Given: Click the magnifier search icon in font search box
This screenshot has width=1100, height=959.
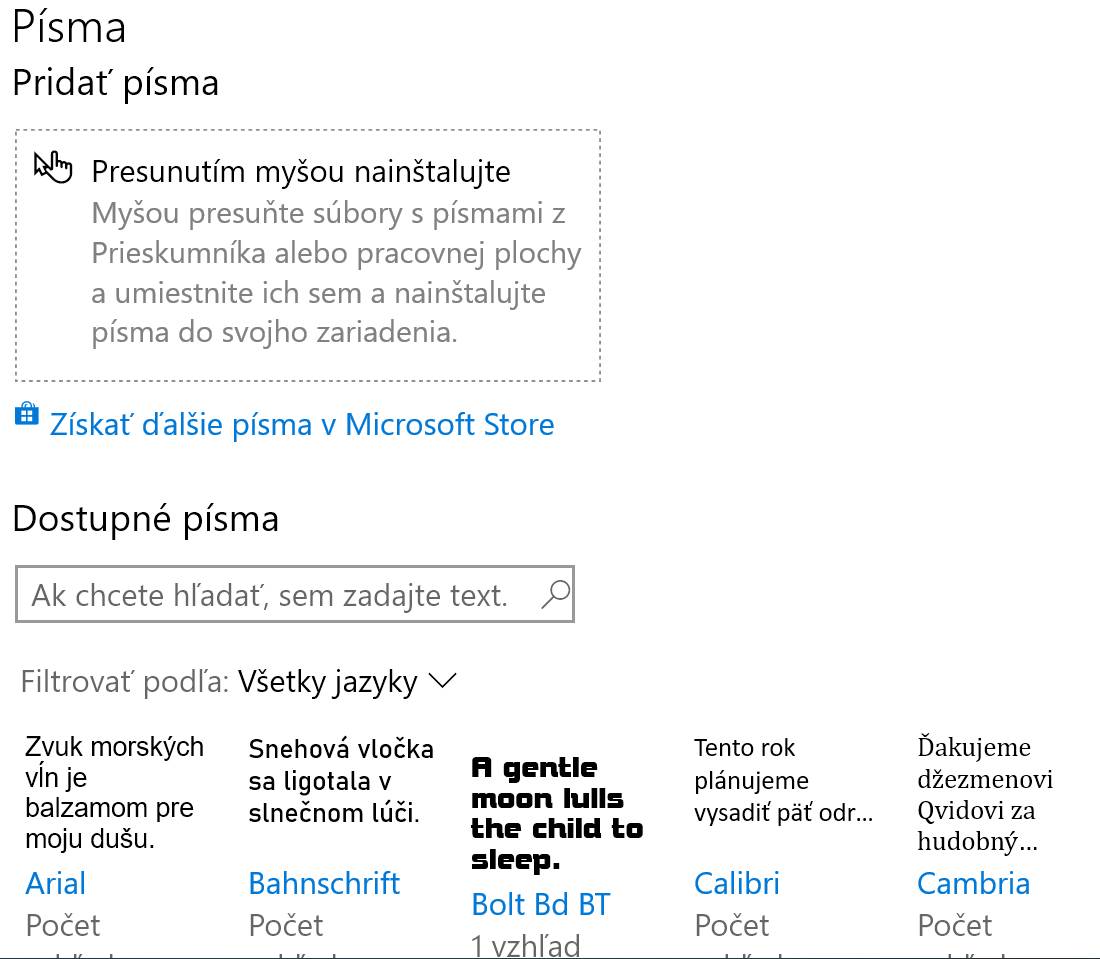Looking at the screenshot, I should (556, 594).
